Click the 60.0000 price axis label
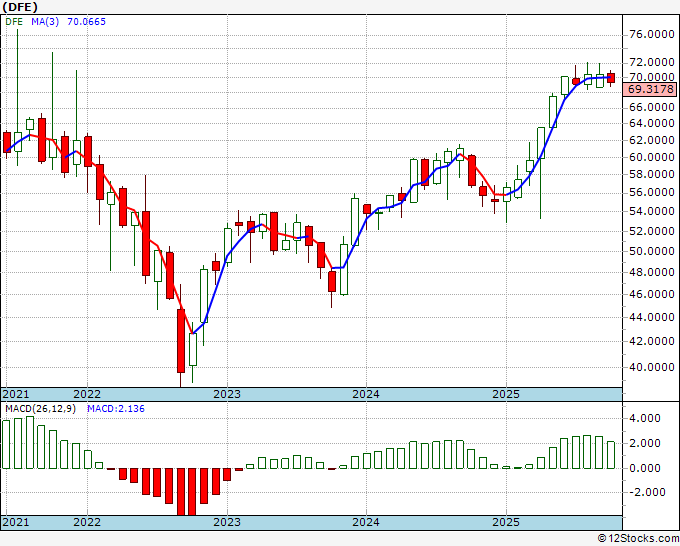The height and width of the screenshot is (546, 680). pos(651,157)
